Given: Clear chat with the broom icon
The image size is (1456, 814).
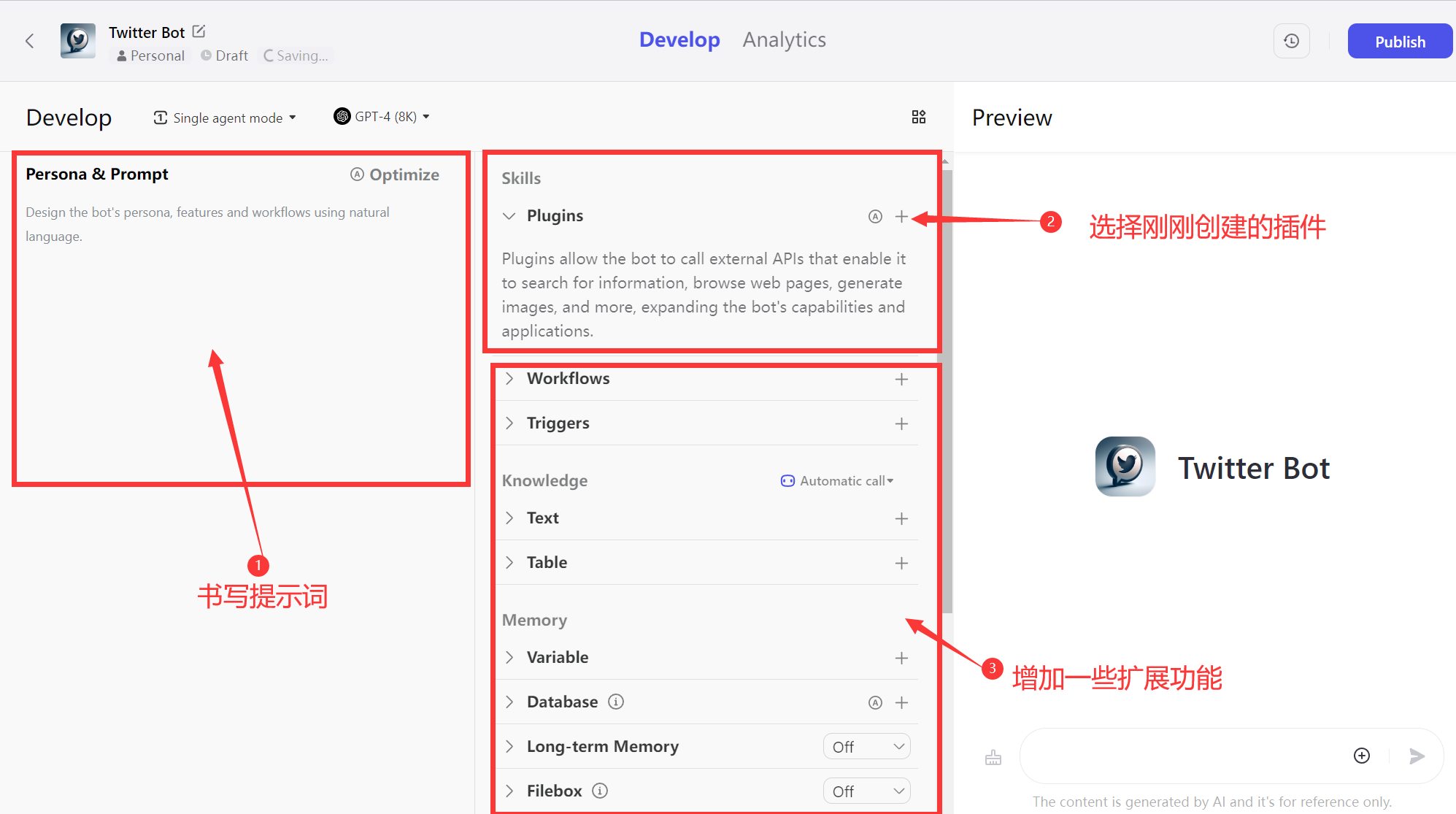Looking at the screenshot, I should [x=993, y=757].
